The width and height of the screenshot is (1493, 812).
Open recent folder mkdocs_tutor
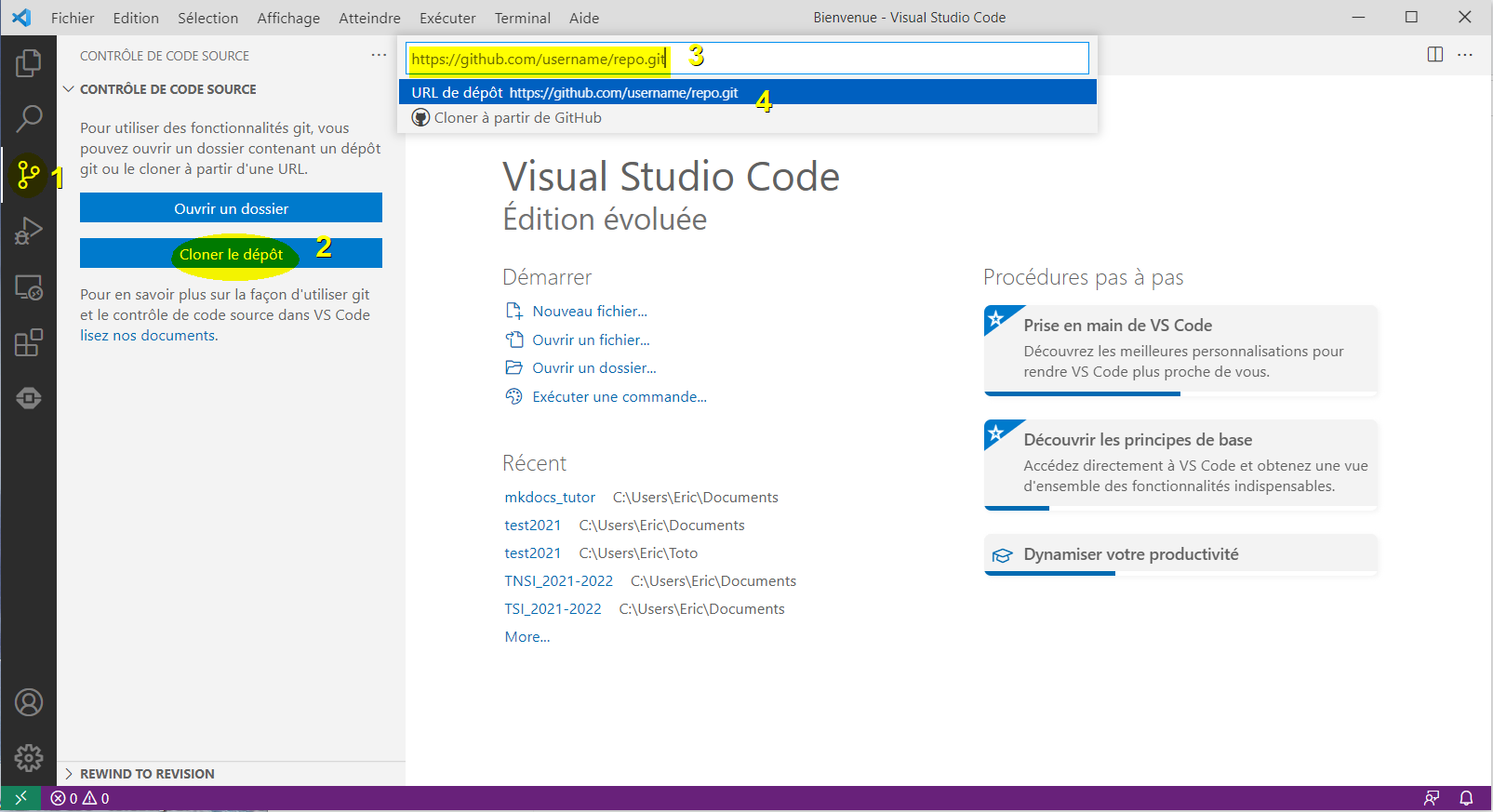coord(550,498)
